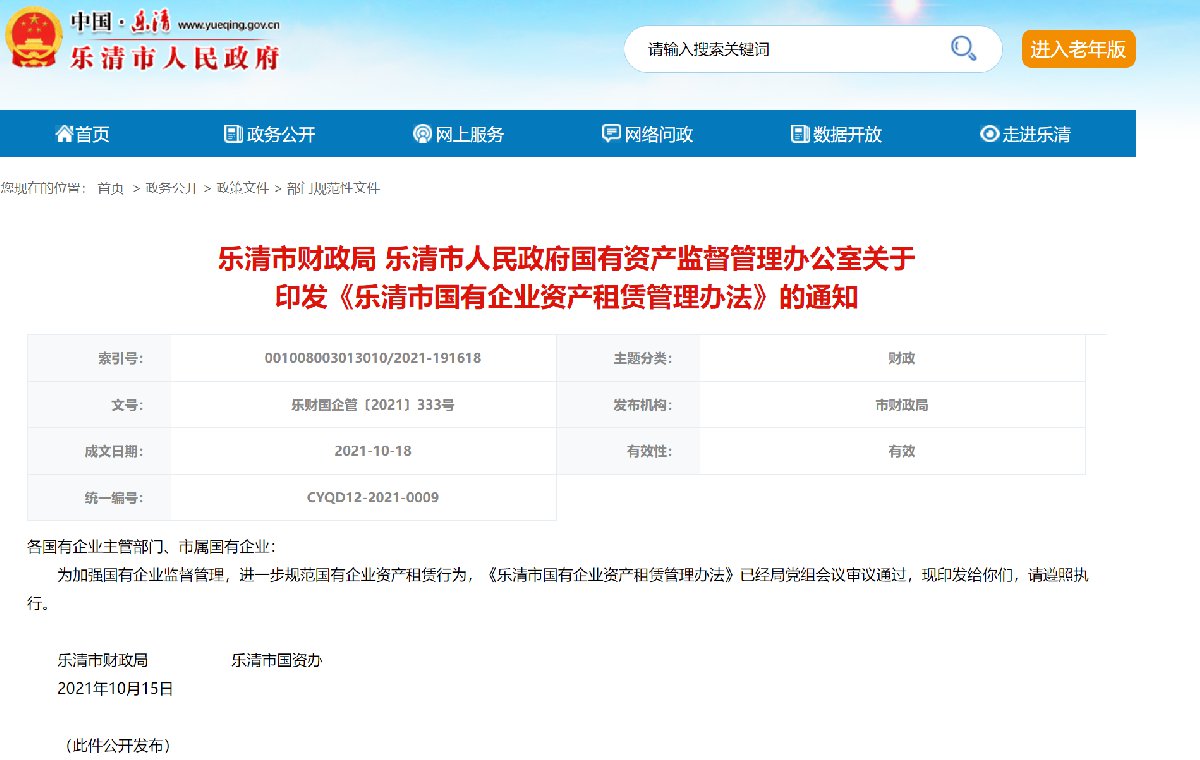
Task: Go to the 网上服务 navigation menu text
Action: pyautogui.click(x=470, y=134)
